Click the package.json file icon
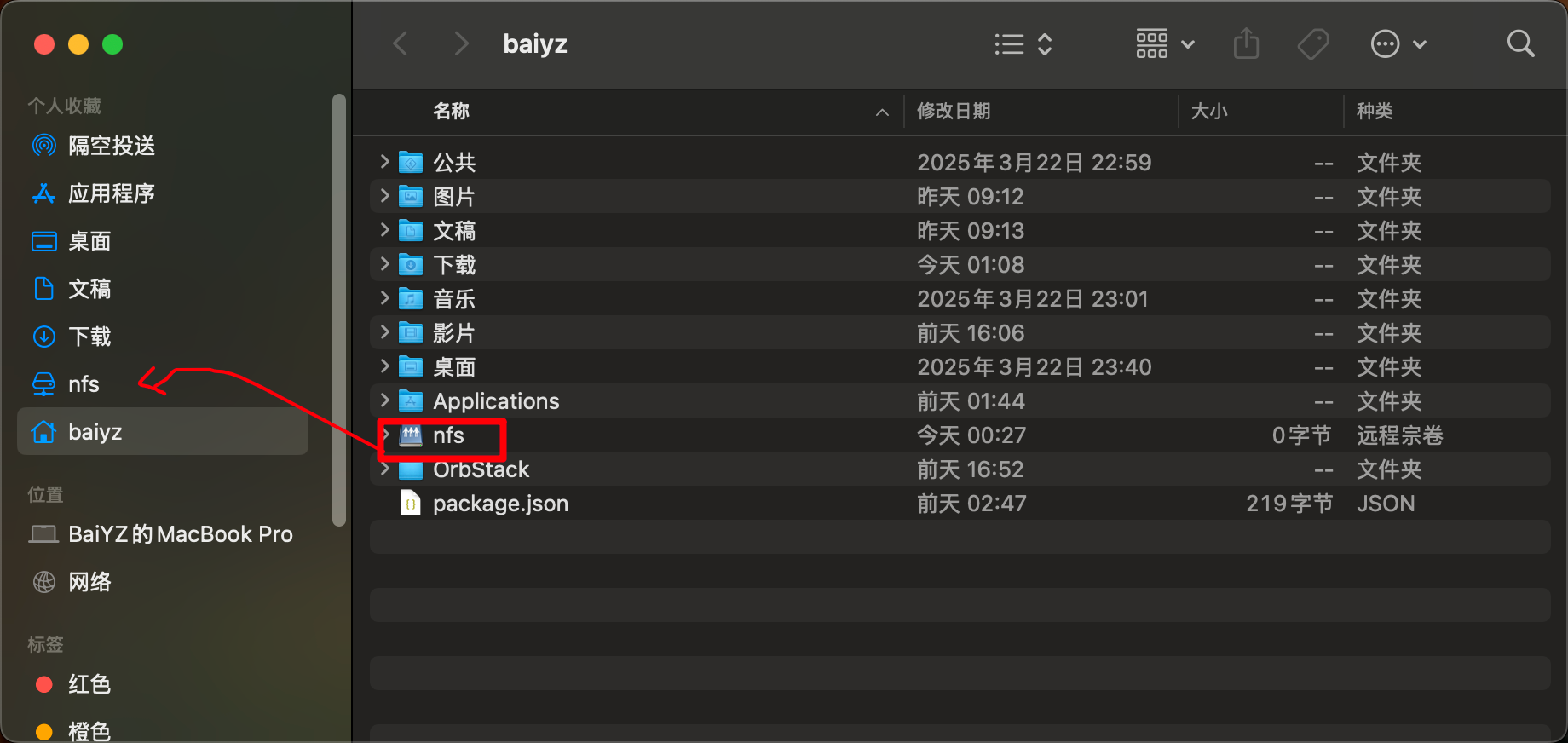Image resolution: width=1568 pixels, height=743 pixels. point(411,504)
